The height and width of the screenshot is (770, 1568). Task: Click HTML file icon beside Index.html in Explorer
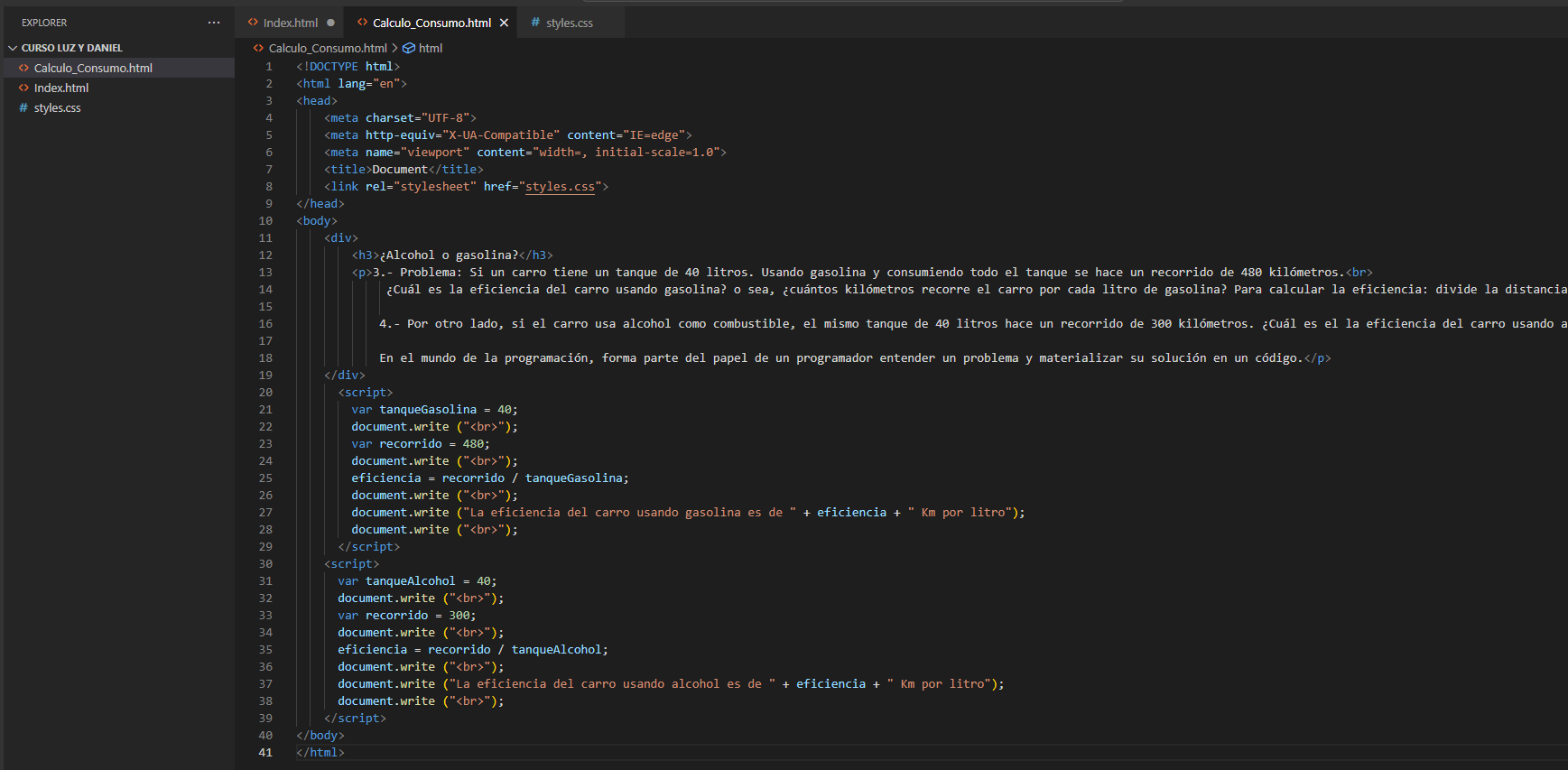pos(24,88)
